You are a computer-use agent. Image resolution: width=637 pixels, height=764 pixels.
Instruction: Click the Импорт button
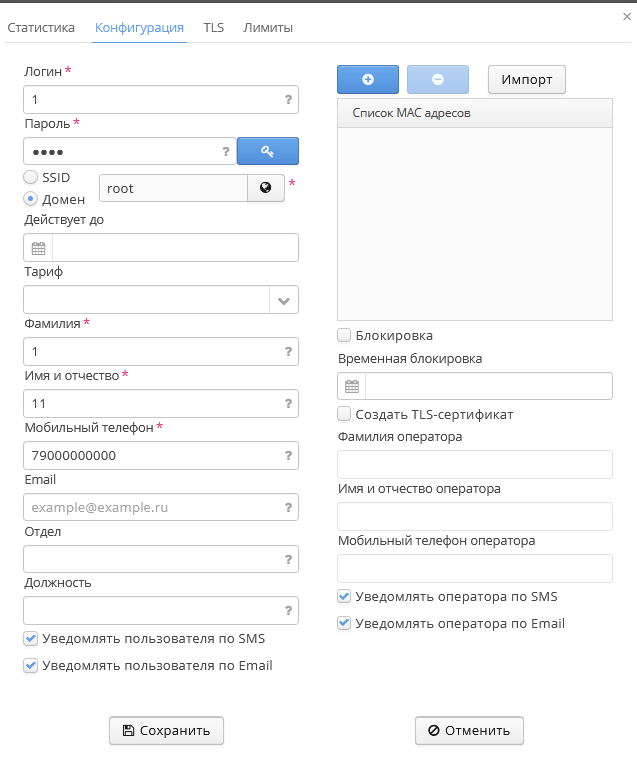click(527, 79)
